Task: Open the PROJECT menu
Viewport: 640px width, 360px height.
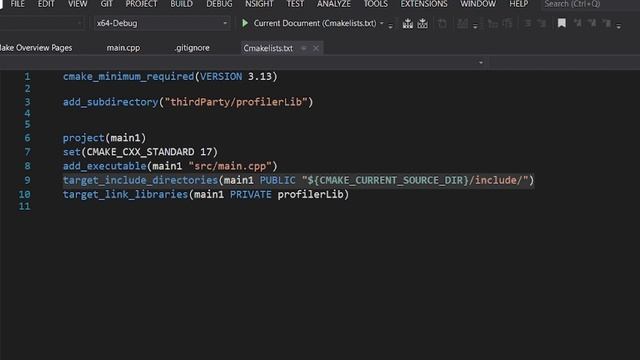Action: tap(141, 4)
